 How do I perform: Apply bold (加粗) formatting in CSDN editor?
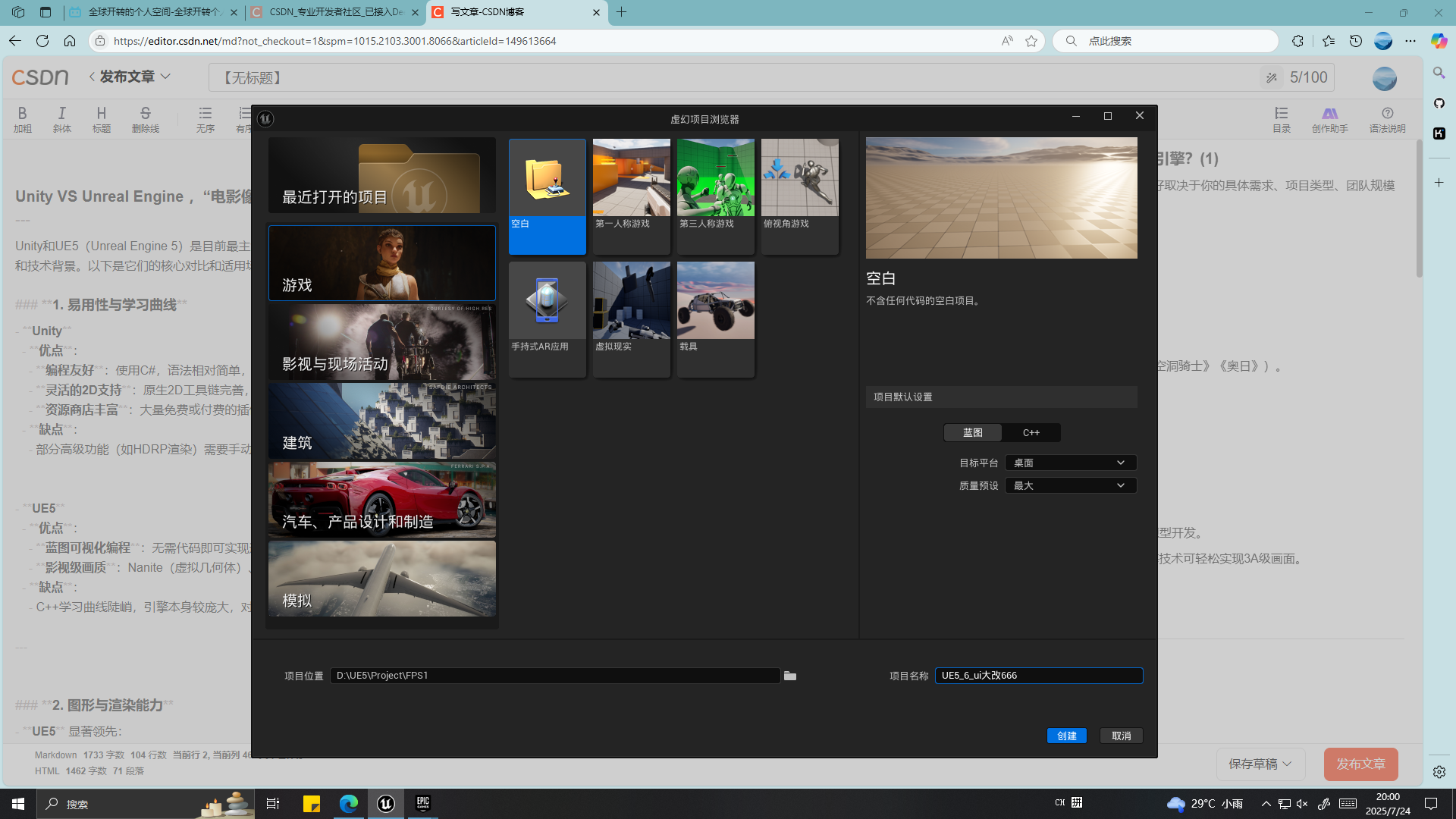coord(22,119)
